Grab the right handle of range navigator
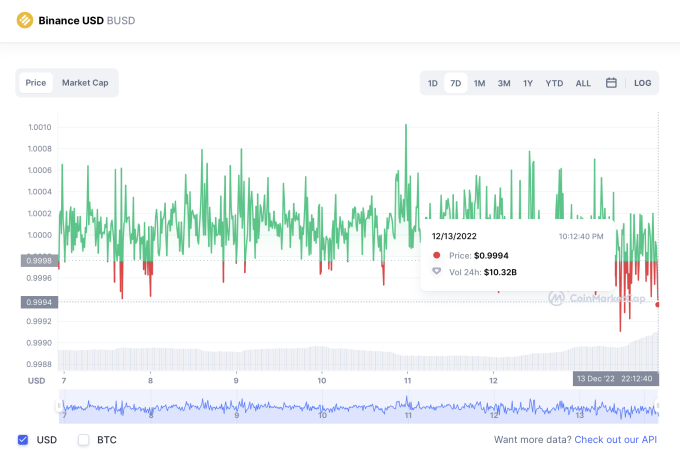Screen dimensions: 680x461 (x=658, y=406)
